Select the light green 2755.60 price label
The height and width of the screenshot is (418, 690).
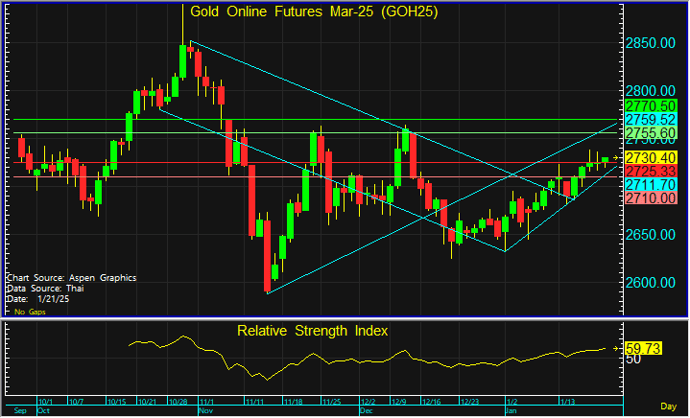click(651, 132)
